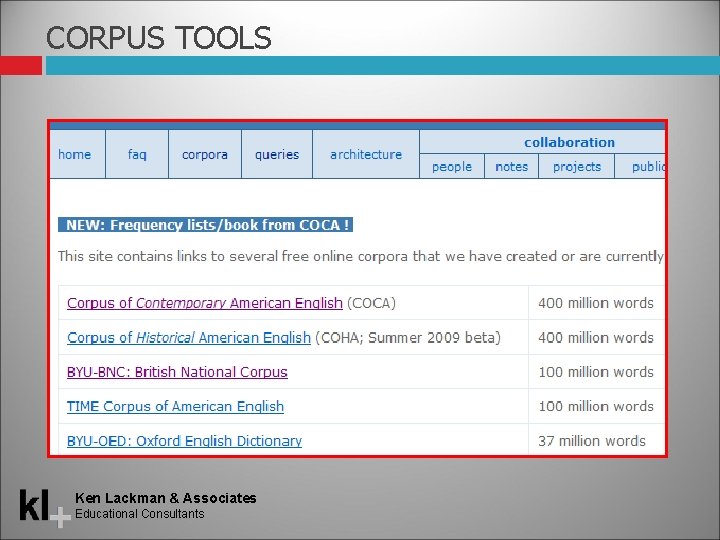Click the Ken Lackman & Associates text
This screenshot has height=540, width=720.
click(x=166, y=498)
